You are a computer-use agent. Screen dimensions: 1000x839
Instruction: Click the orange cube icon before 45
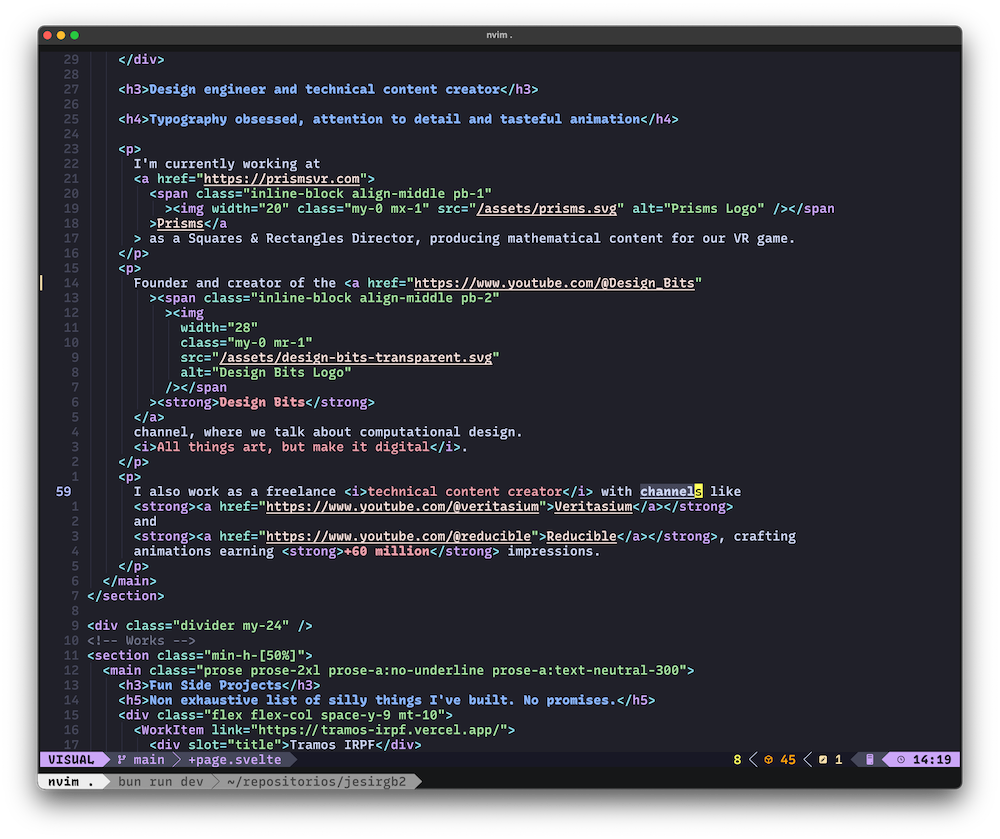tap(768, 760)
